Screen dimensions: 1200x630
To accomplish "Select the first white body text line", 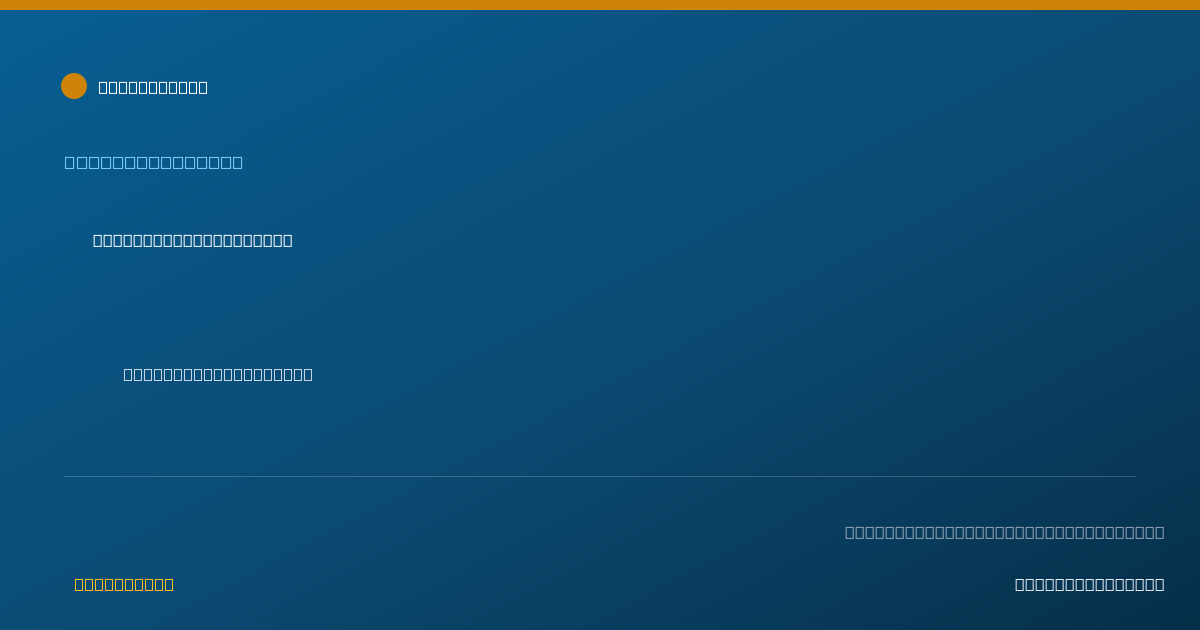I will [193, 240].
